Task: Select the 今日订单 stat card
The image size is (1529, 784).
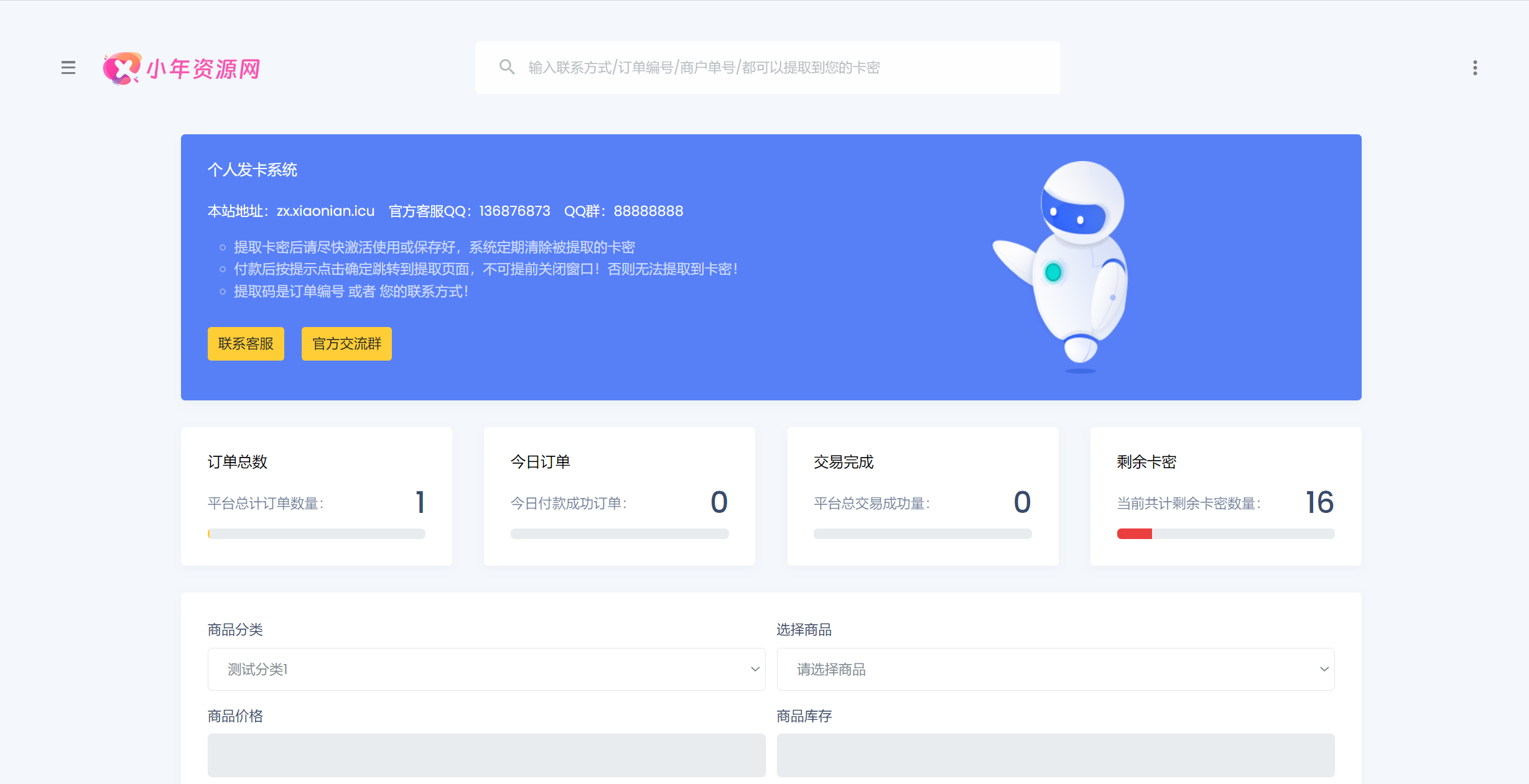Action: [x=619, y=496]
